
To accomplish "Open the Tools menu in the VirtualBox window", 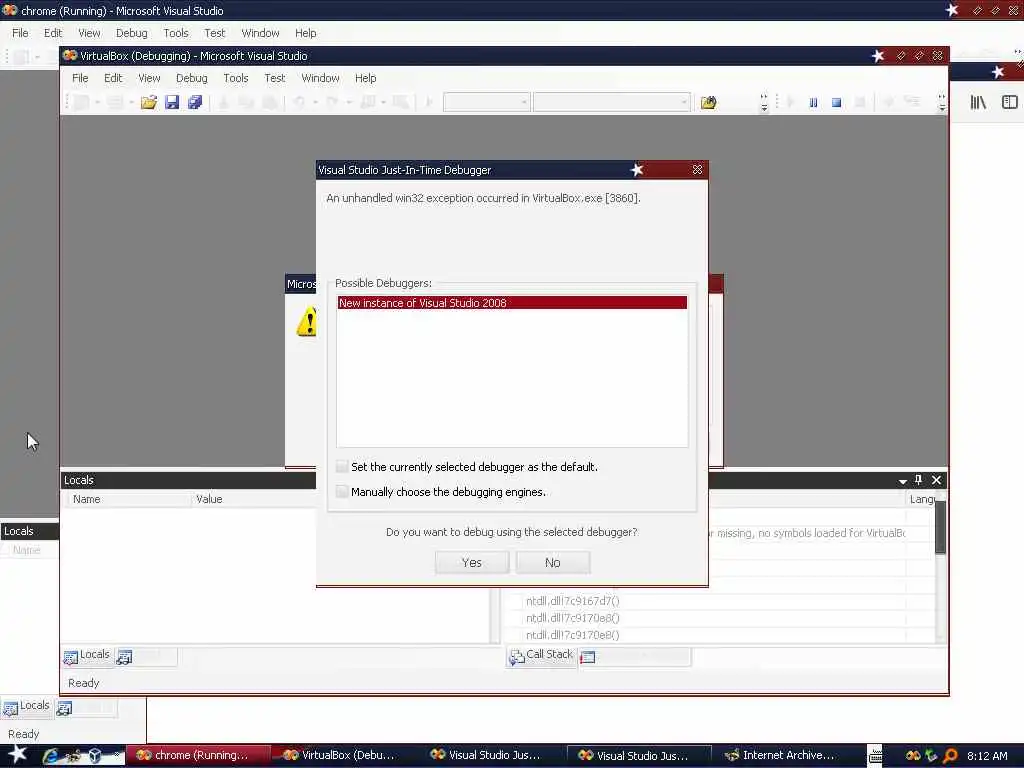I will coord(236,78).
